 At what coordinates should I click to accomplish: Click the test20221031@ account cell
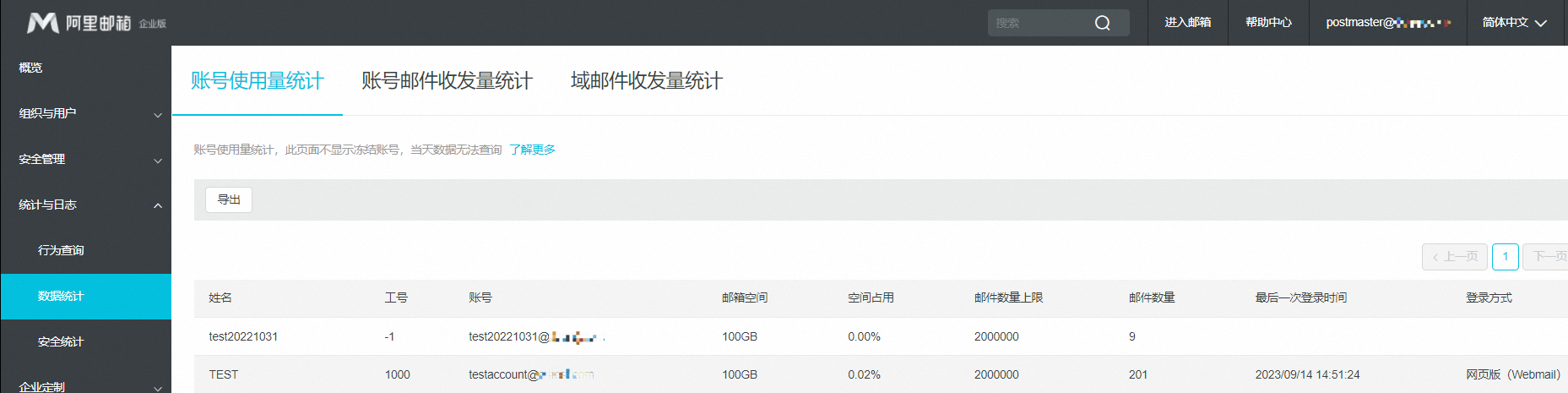(537, 336)
